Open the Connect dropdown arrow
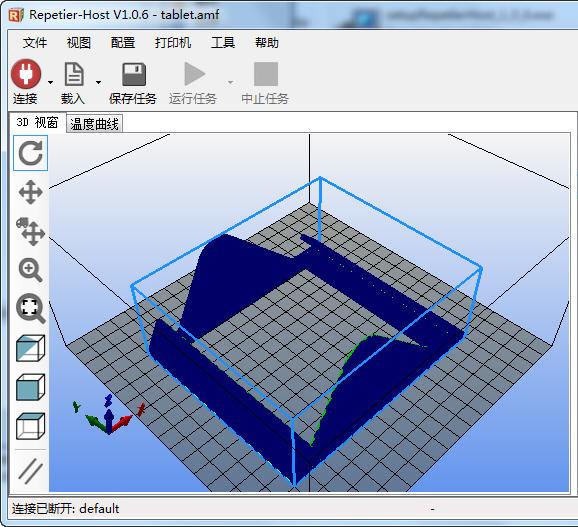 pyautogui.click(x=51, y=82)
